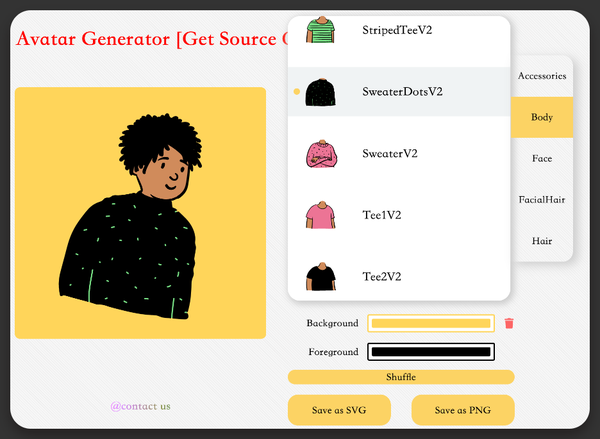Pick the pink Tee1V2 shirt thumbnail
Viewport: 600px width, 439px height.
point(321,215)
